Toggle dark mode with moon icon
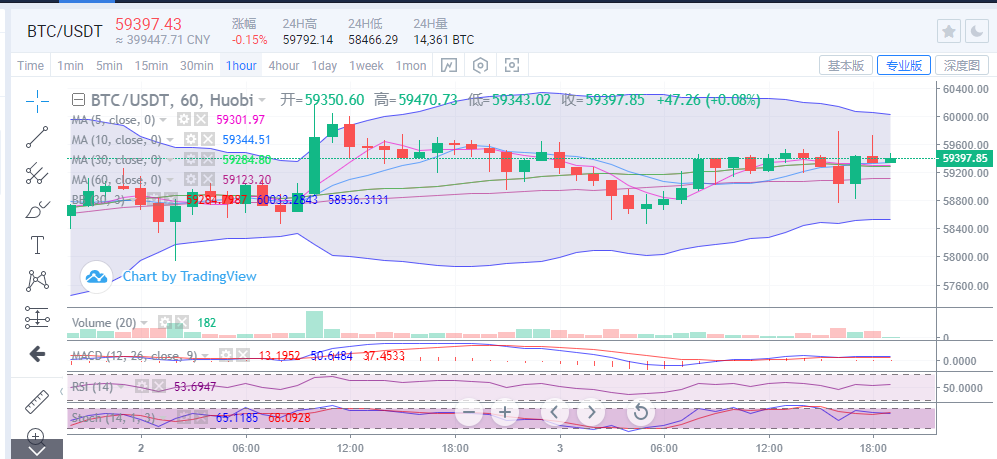 point(975,32)
